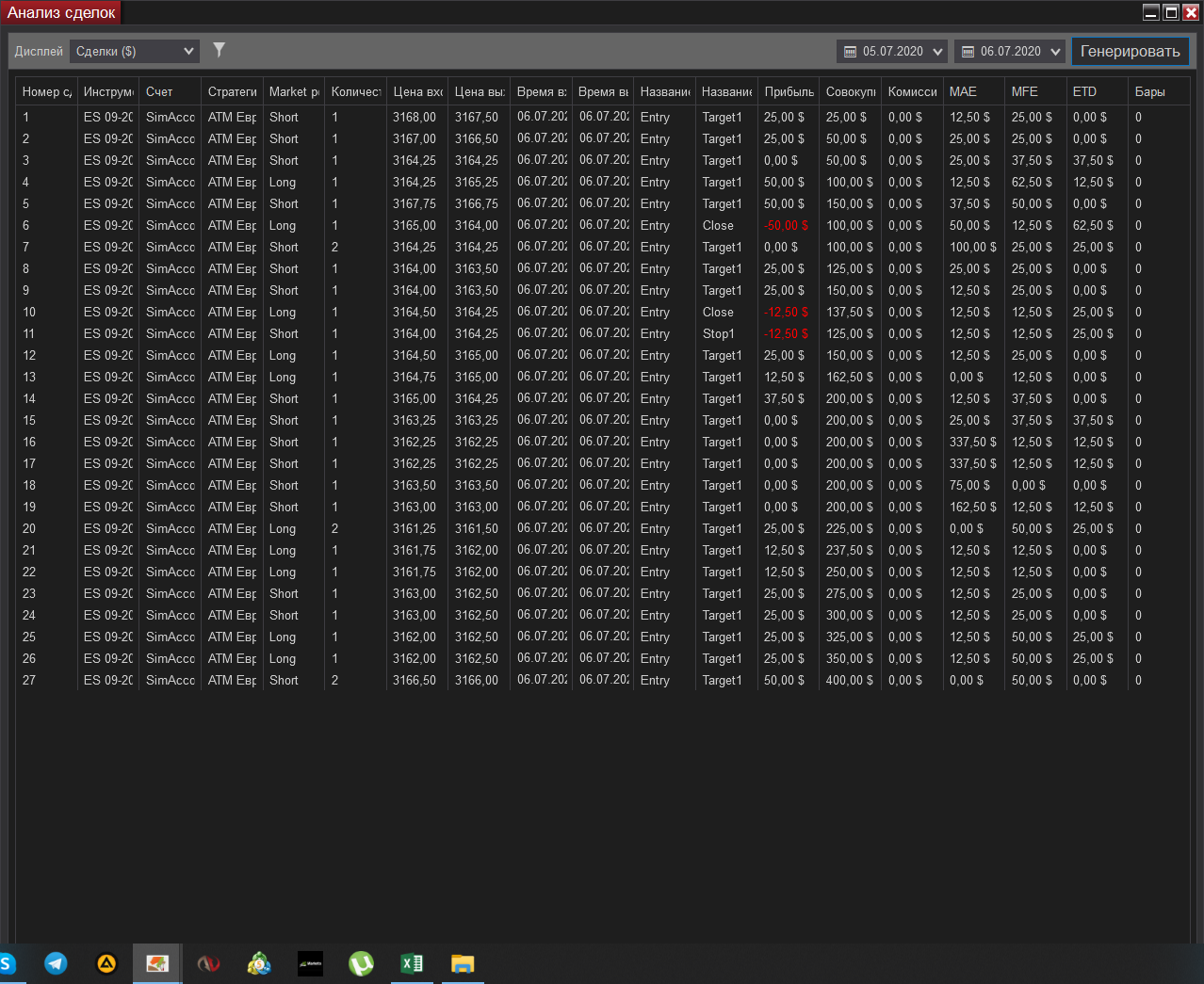
Task: Sort by the Цена вы column header
Action: (480, 91)
